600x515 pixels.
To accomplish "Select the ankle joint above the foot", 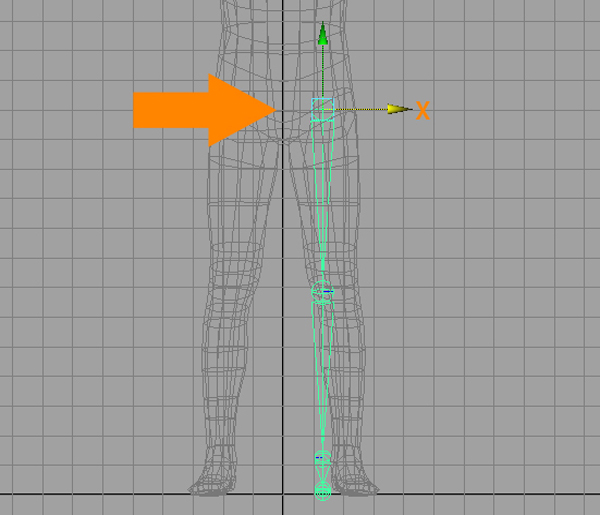I will point(323,457).
